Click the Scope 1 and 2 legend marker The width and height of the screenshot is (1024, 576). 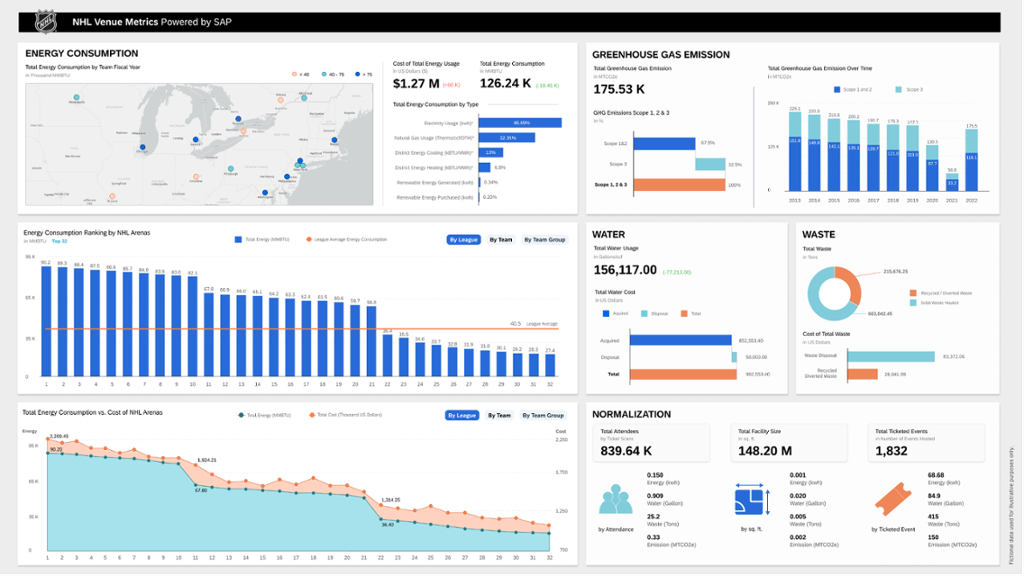tap(837, 89)
